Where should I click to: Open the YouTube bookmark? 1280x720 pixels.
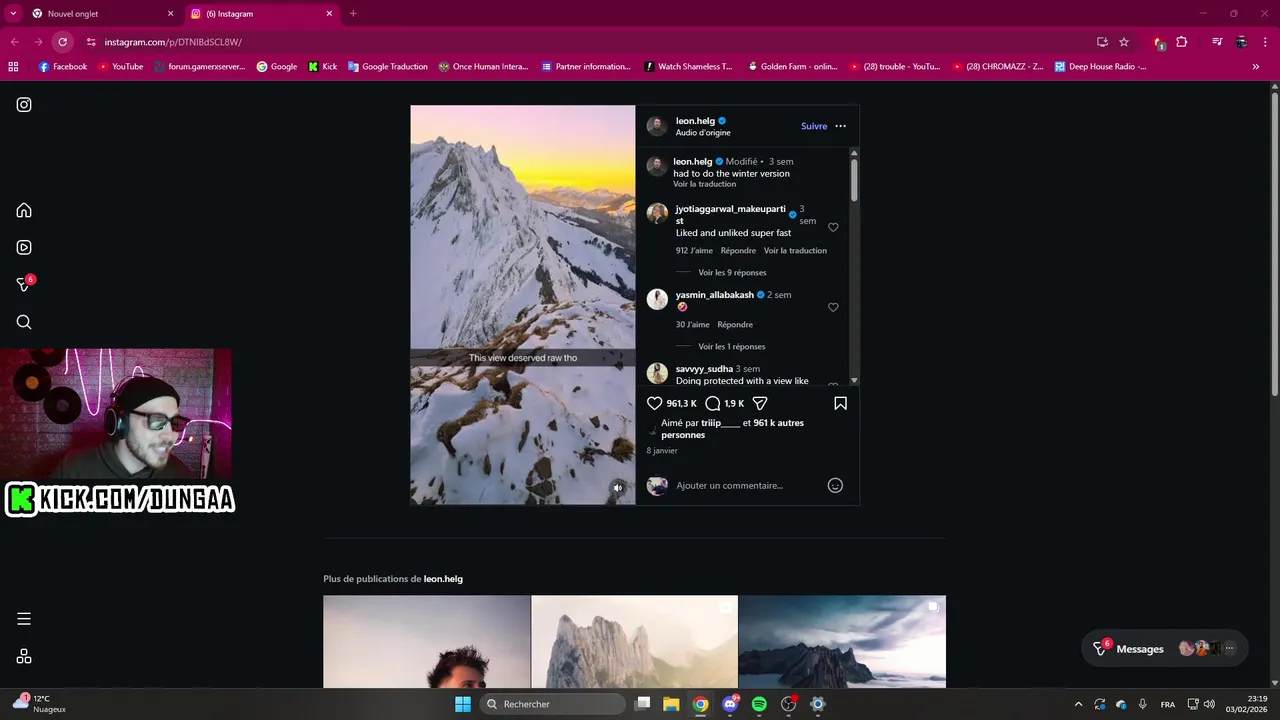pyautogui.click(x=121, y=67)
